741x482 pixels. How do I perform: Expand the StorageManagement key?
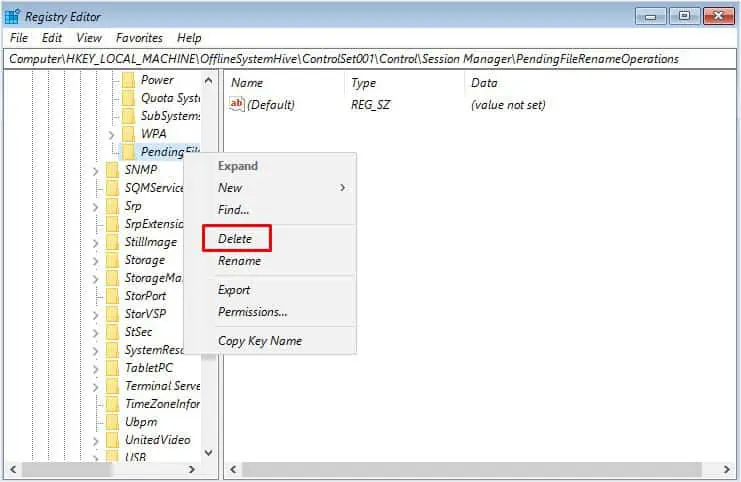(x=95, y=279)
